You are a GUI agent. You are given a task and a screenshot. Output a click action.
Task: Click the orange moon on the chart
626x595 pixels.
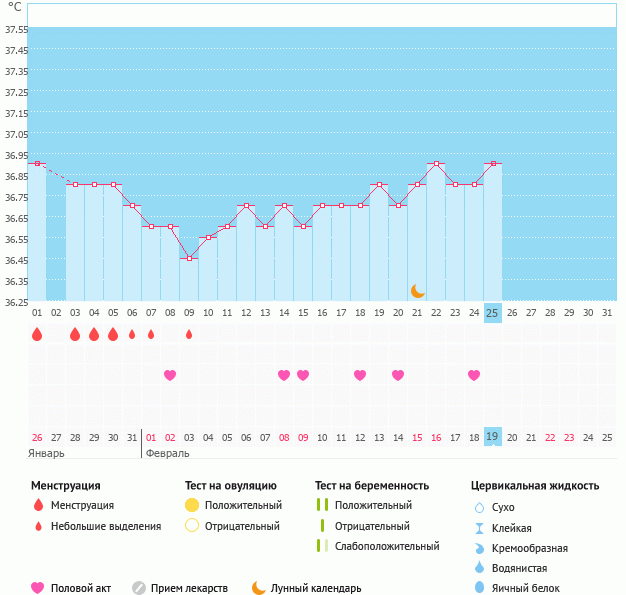(x=418, y=291)
